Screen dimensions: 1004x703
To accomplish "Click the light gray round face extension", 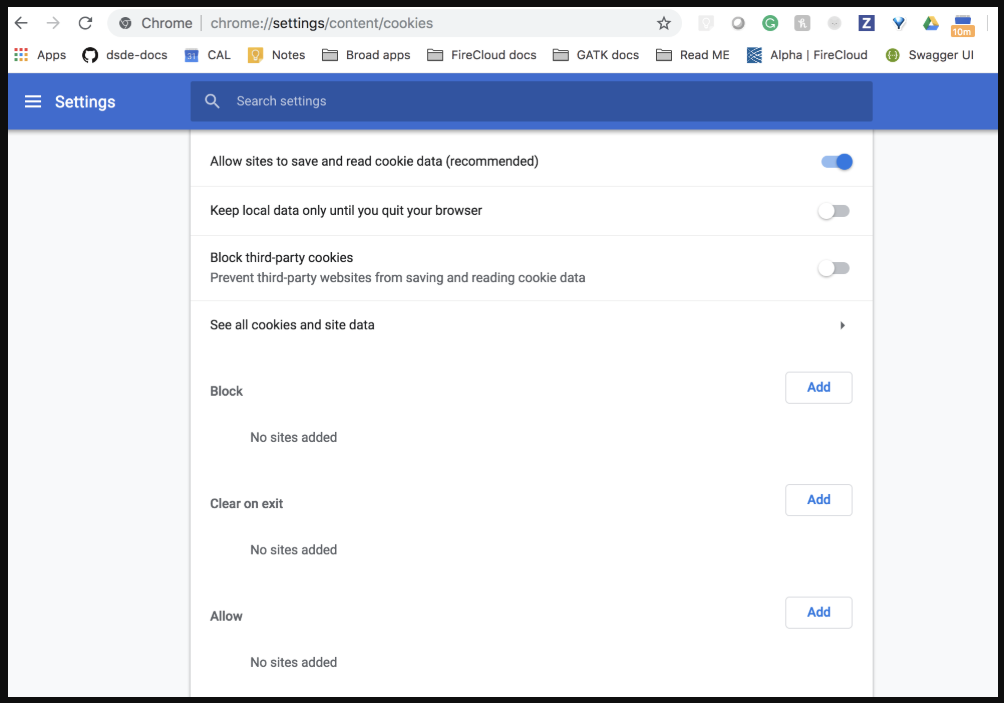I will click(x=834, y=24).
